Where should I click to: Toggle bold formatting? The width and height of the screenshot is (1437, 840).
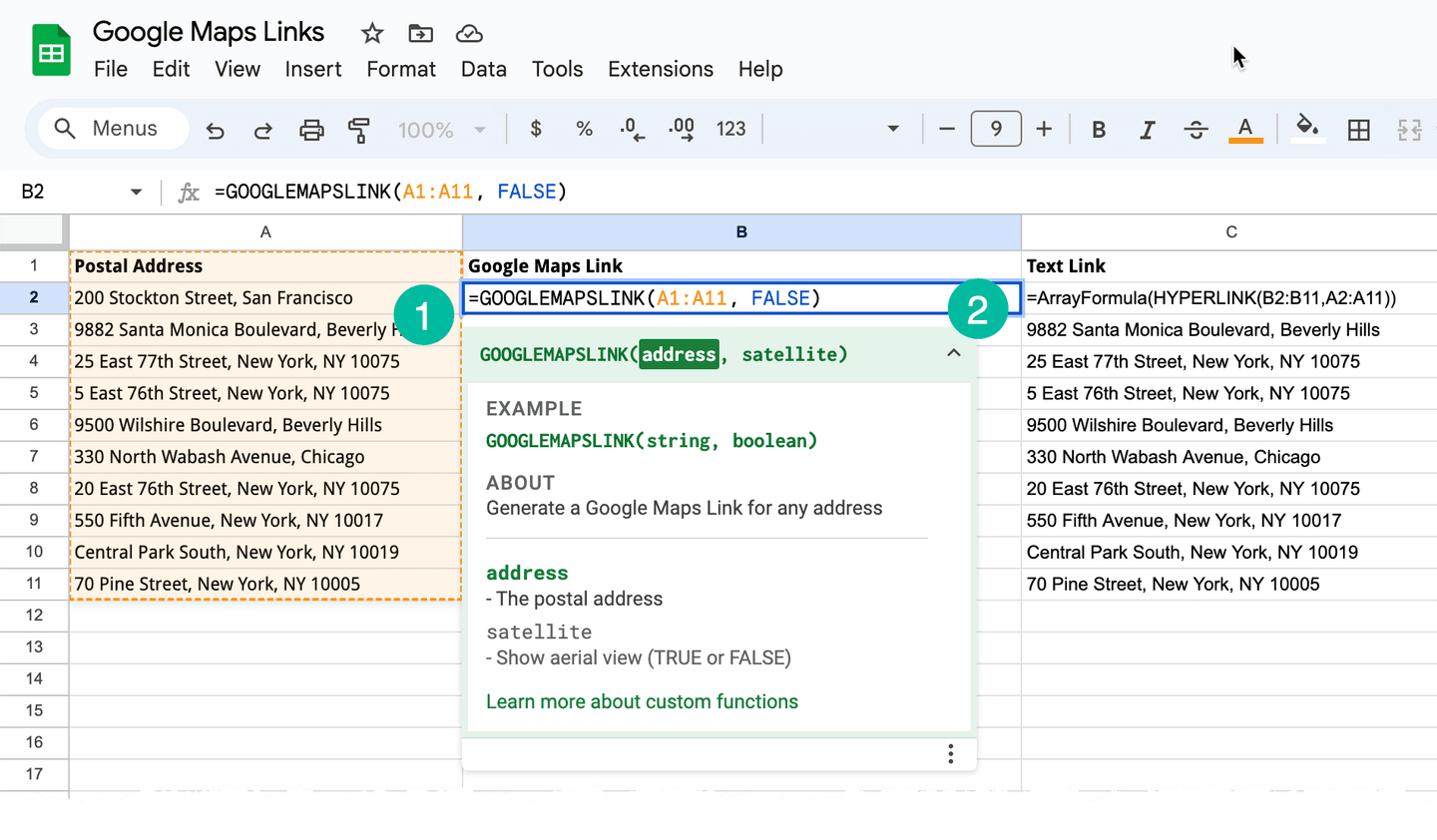(1099, 130)
